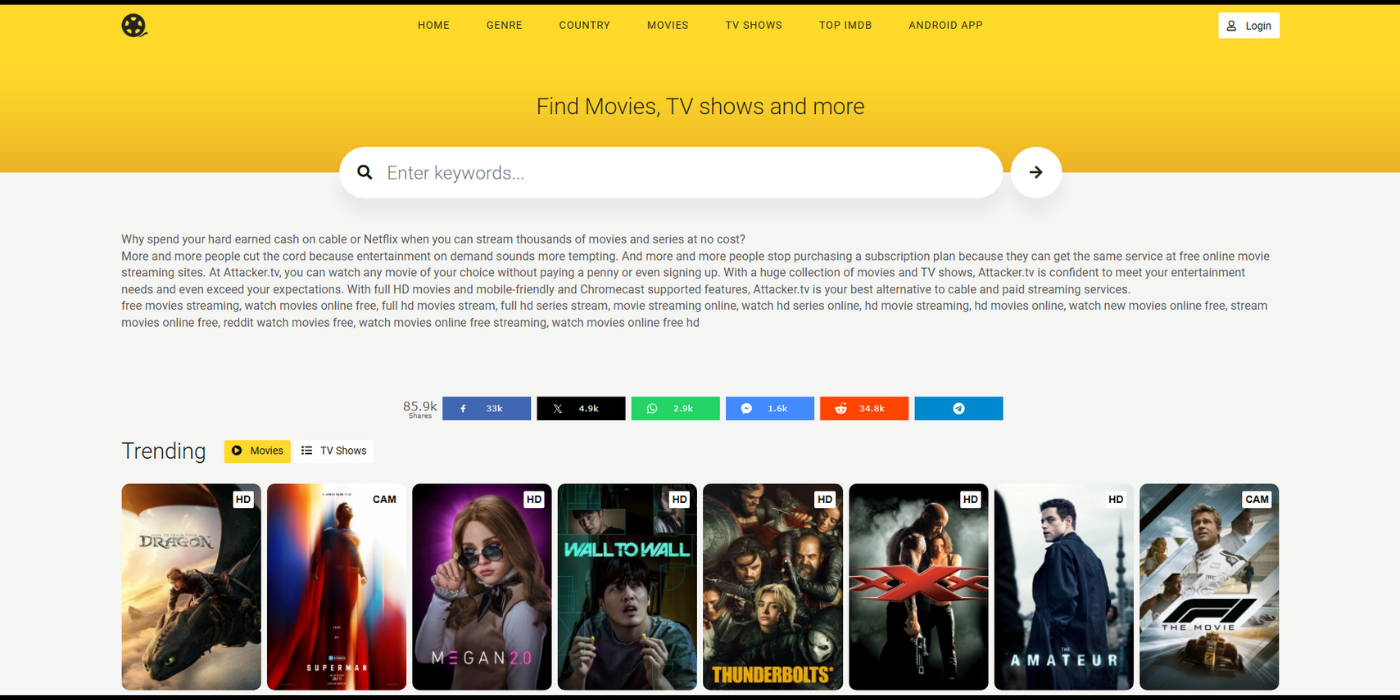Screen dimensions: 1400x700
Task: Open the Genre menu
Action: tap(504, 25)
